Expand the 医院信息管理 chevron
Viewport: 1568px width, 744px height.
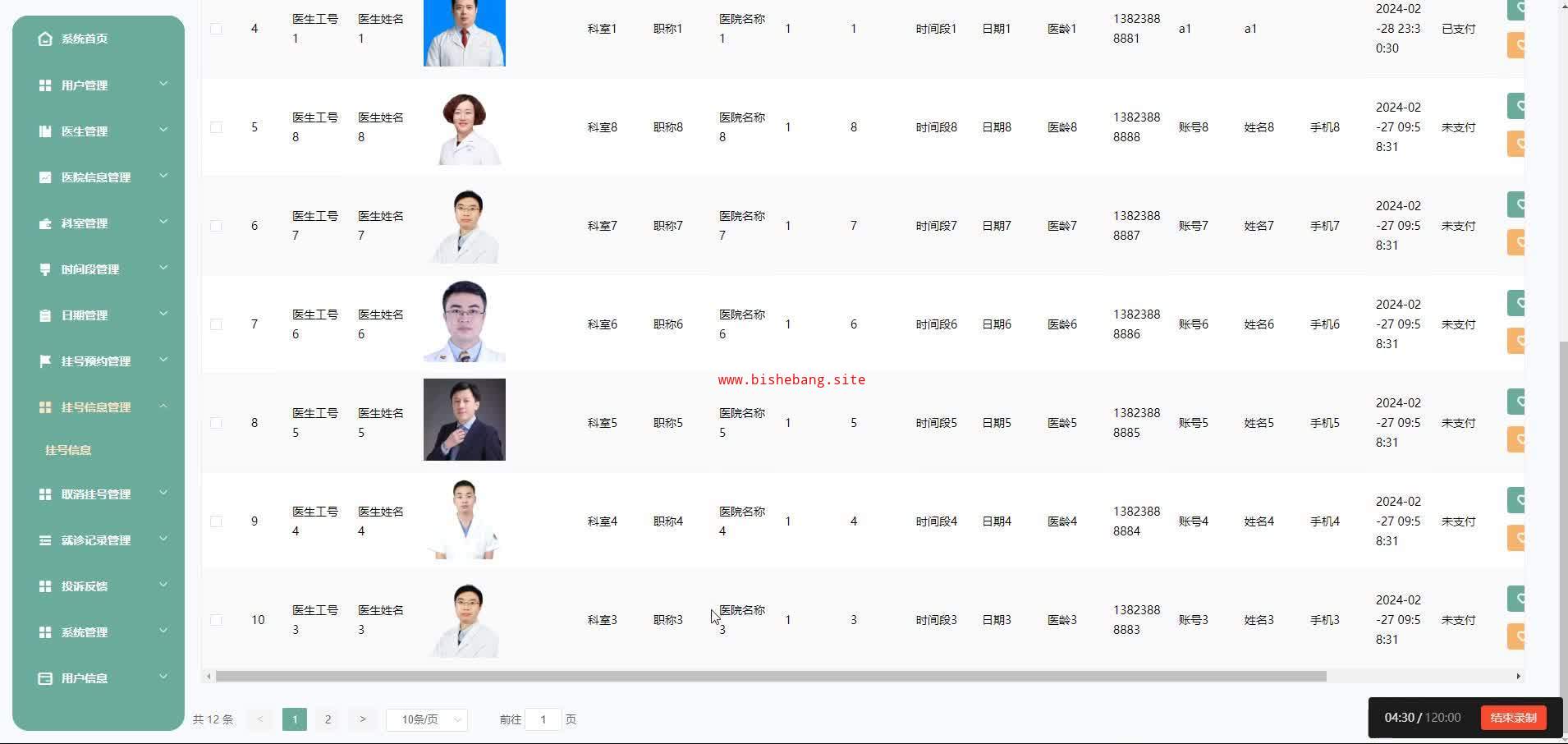pyautogui.click(x=163, y=176)
